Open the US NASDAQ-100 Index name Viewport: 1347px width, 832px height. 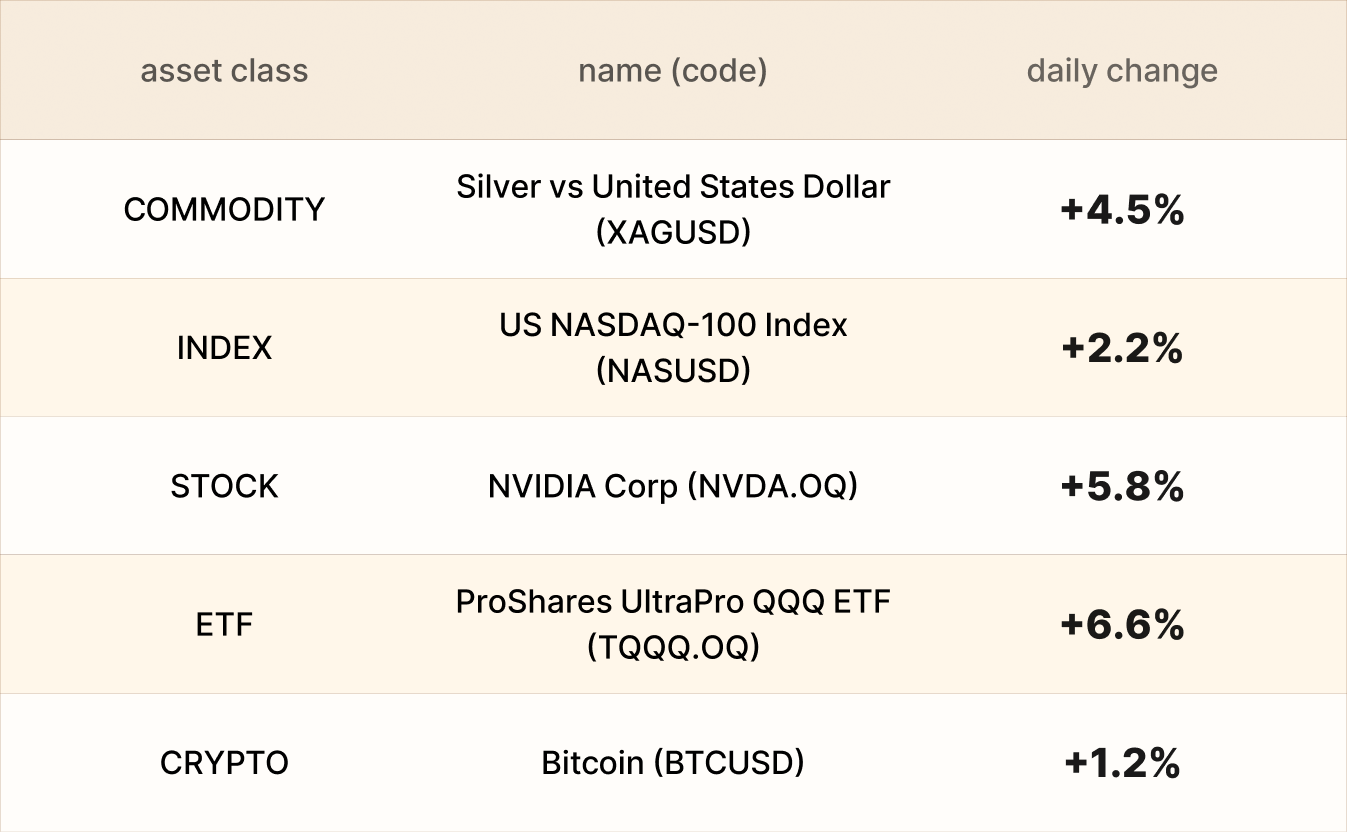click(673, 325)
